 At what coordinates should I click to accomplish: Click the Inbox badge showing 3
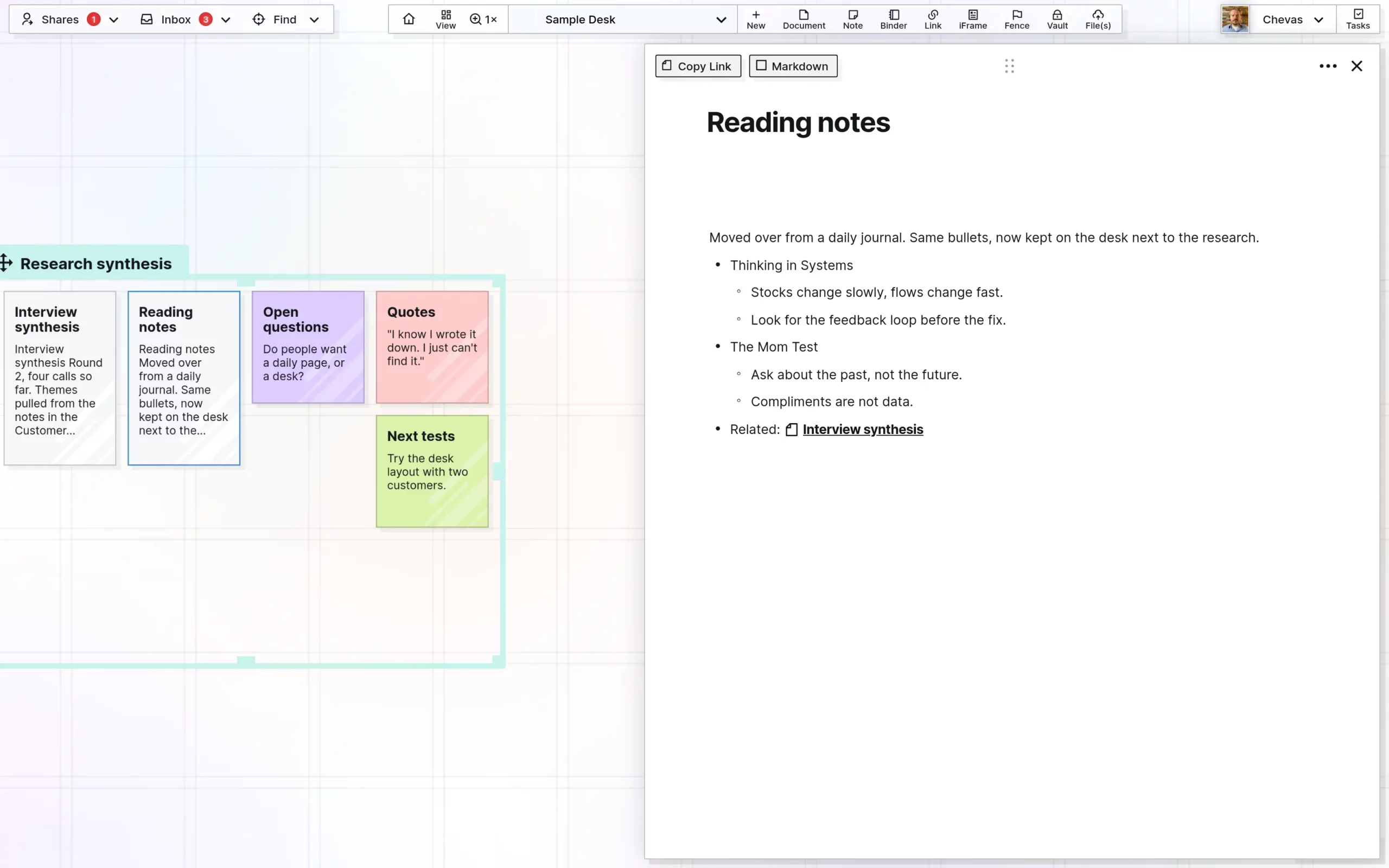[206, 20]
